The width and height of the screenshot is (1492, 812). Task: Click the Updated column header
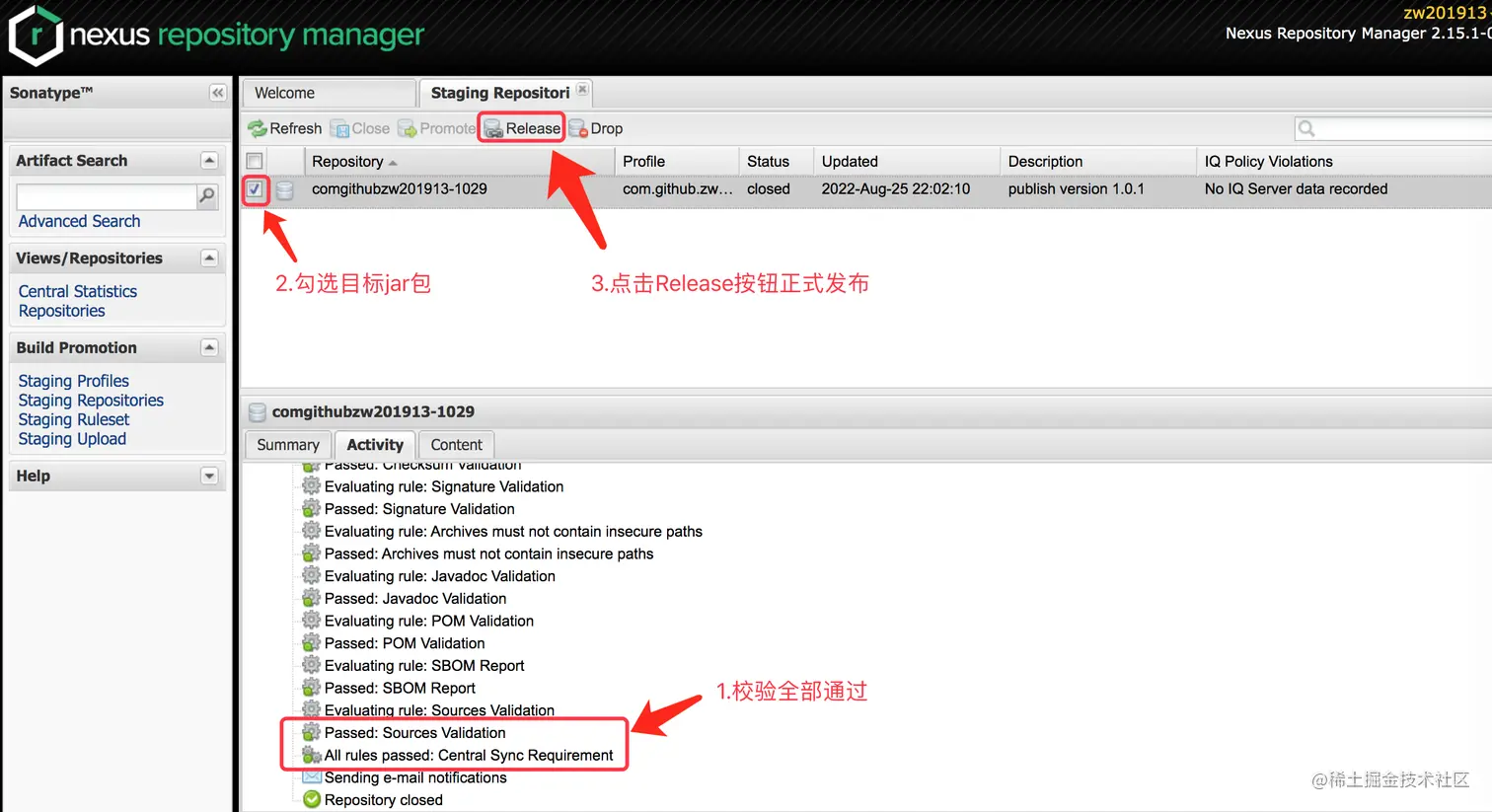[x=907, y=161]
